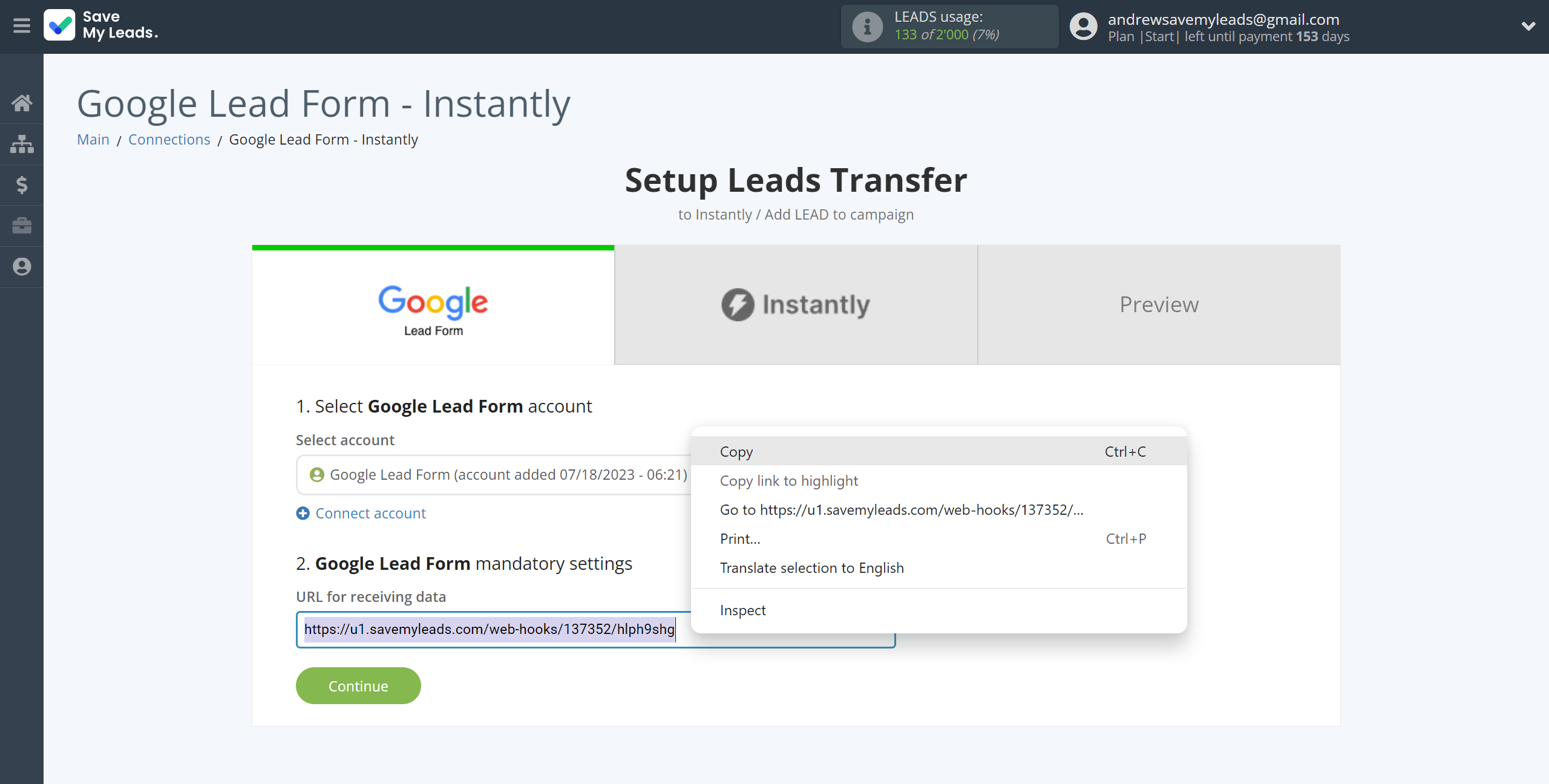
Task: Click the briefcase/integrations icon in sidebar
Action: [22, 225]
